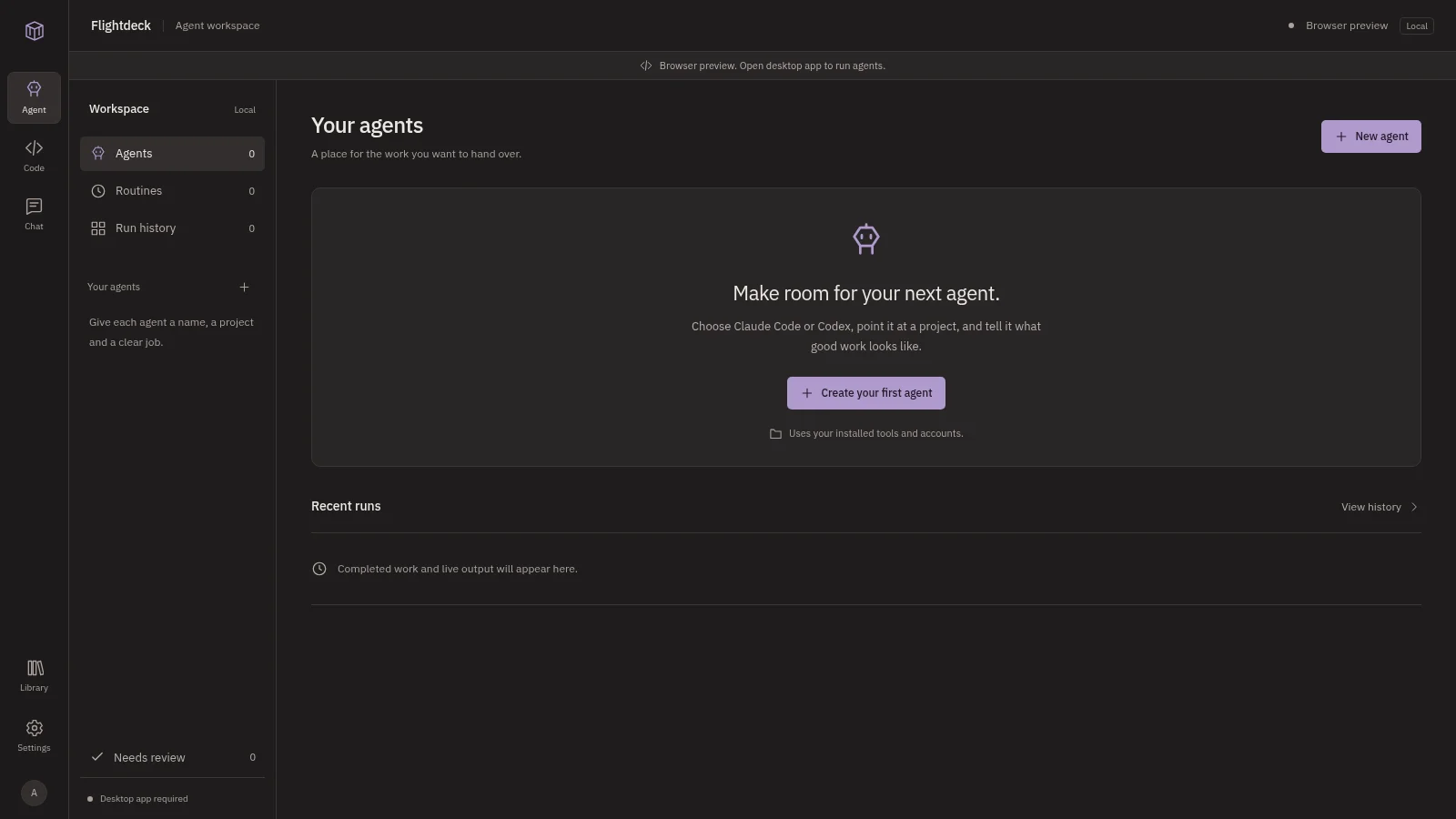The width and height of the screenshot is (1456, 819).
Task: Click the Browser preview status indicator
Action: click(x=1338, y=25)
